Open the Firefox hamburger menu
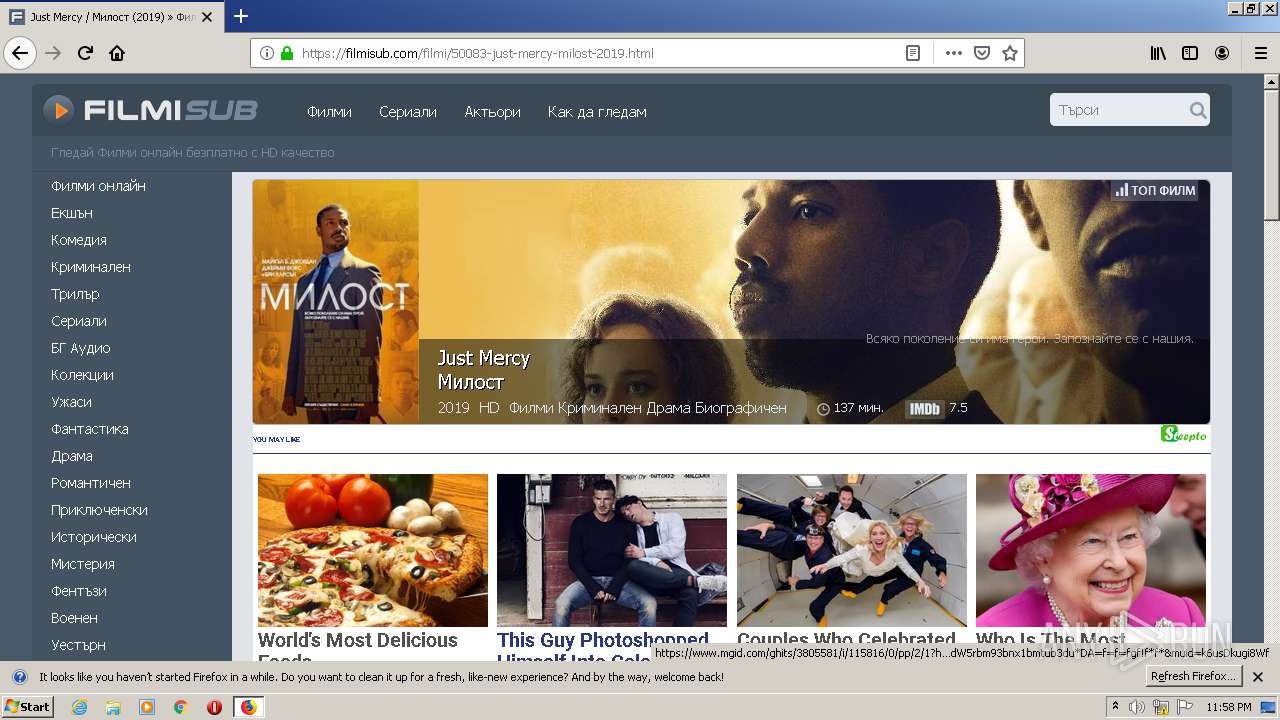This screenshot has width=1280, height=720. pyautogui.click(x=1261, y=53)
